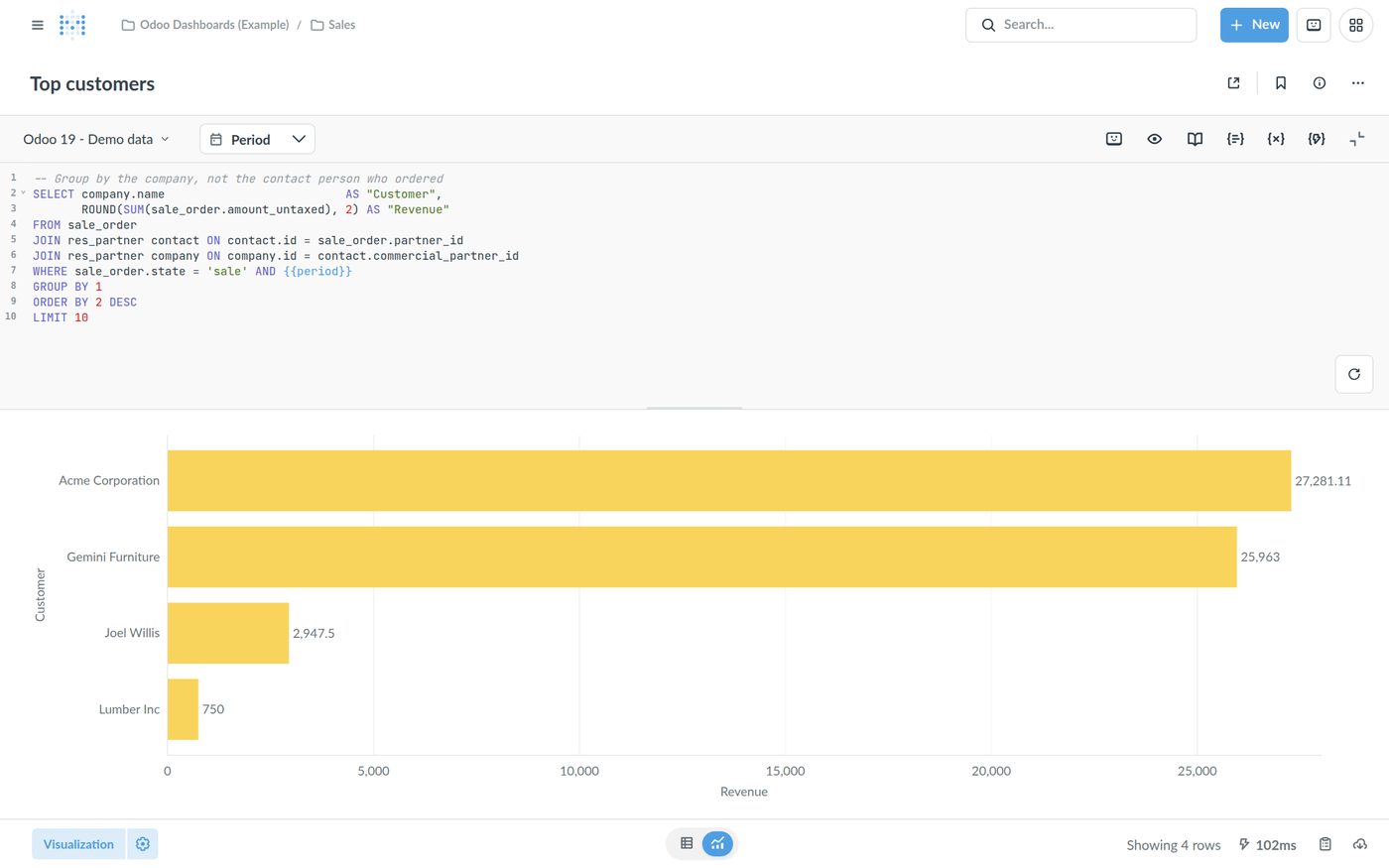
Task: Click the New button
Action: 1254,25
